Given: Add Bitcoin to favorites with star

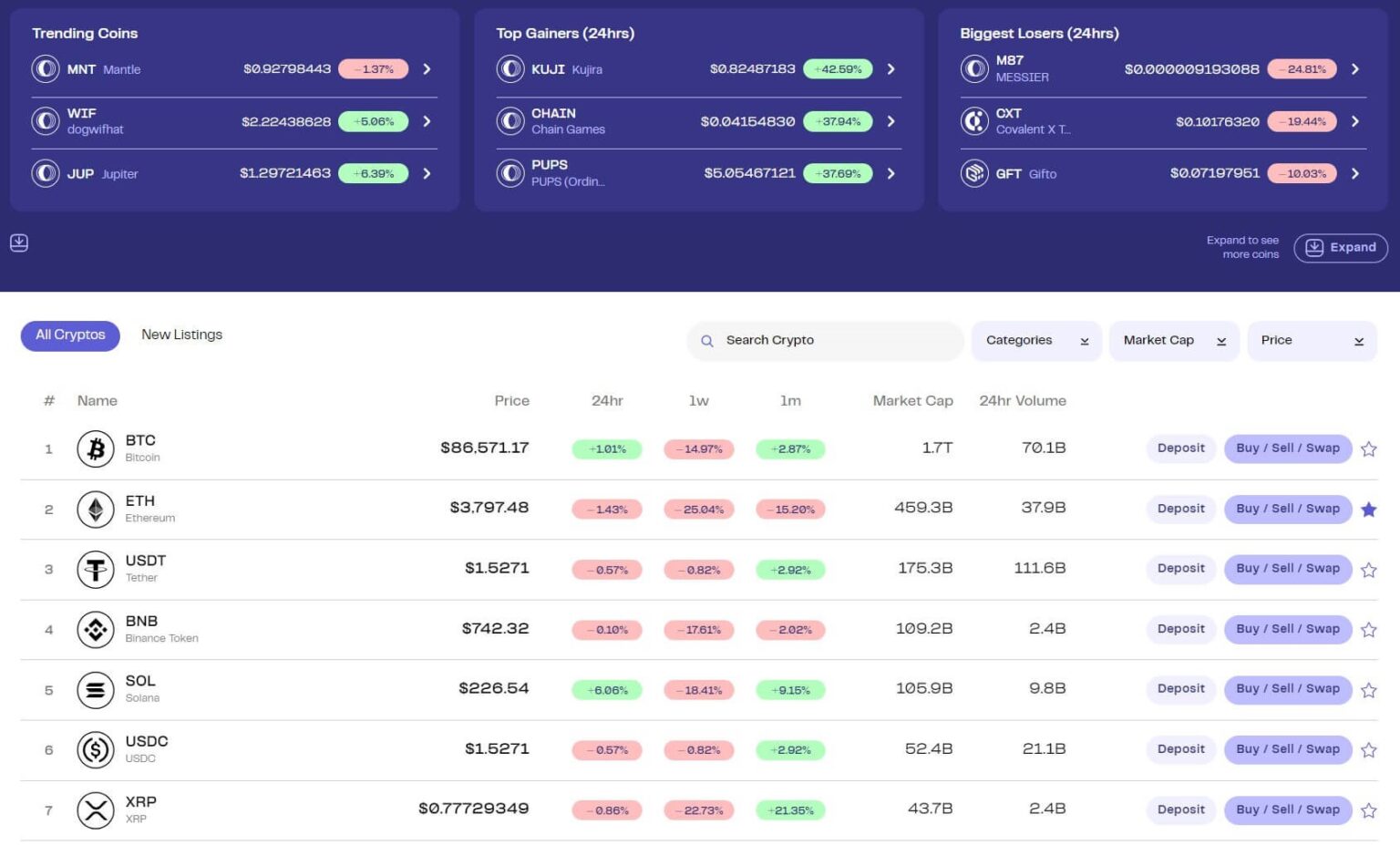Looking at the screenshot, I should tap(1368, 448).
